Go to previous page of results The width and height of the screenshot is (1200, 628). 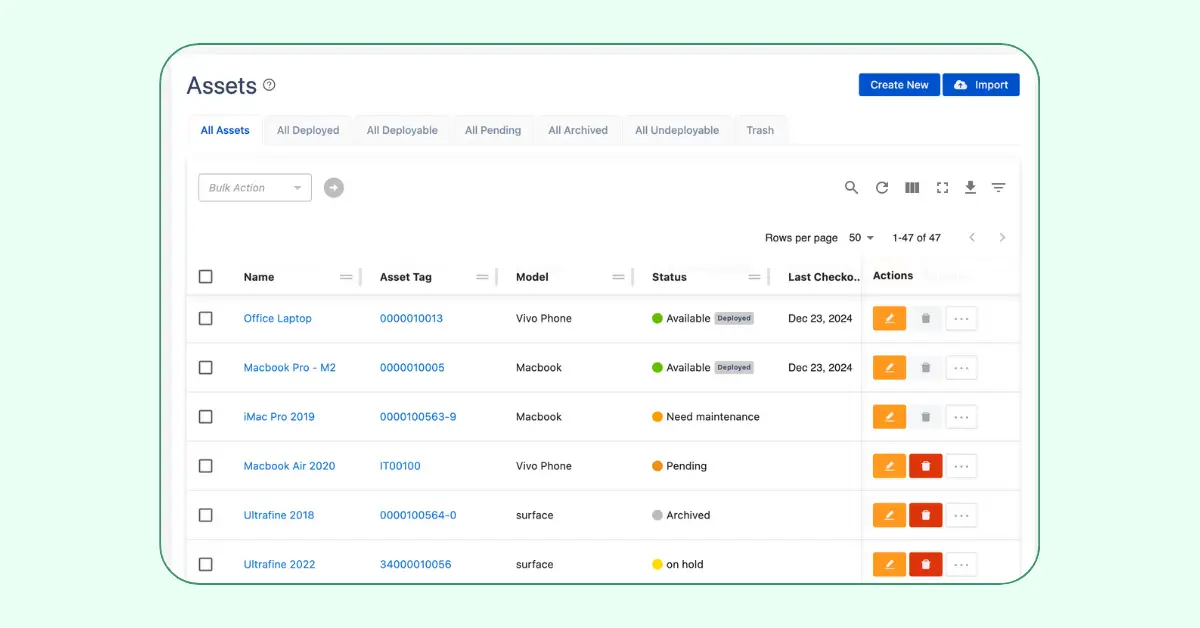click(972, 238)
